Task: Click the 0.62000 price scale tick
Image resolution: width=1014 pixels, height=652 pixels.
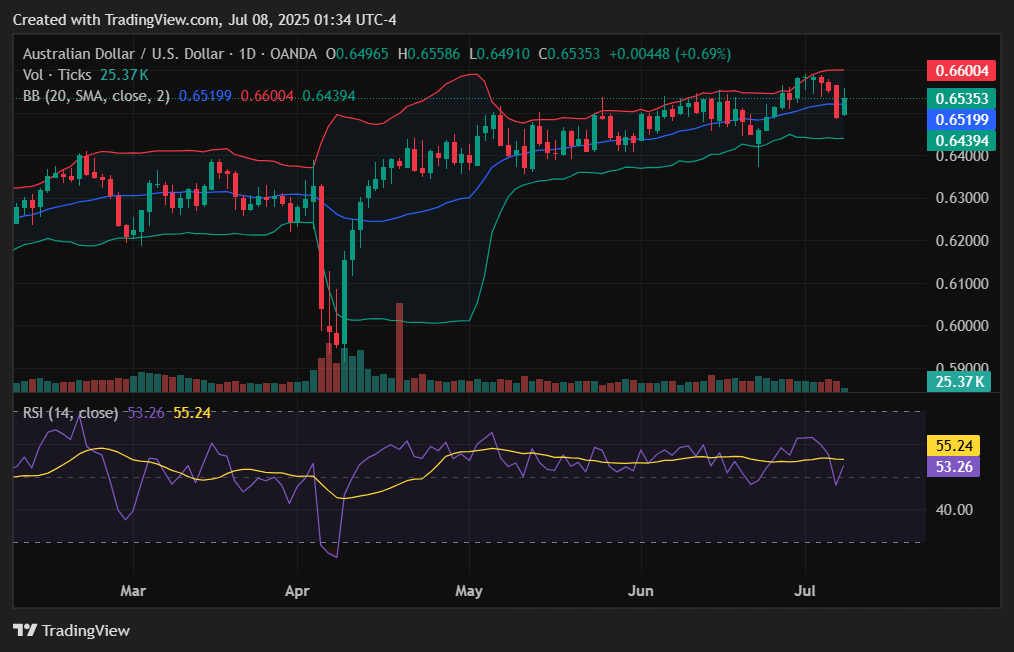Action: (x=962, y=241)
